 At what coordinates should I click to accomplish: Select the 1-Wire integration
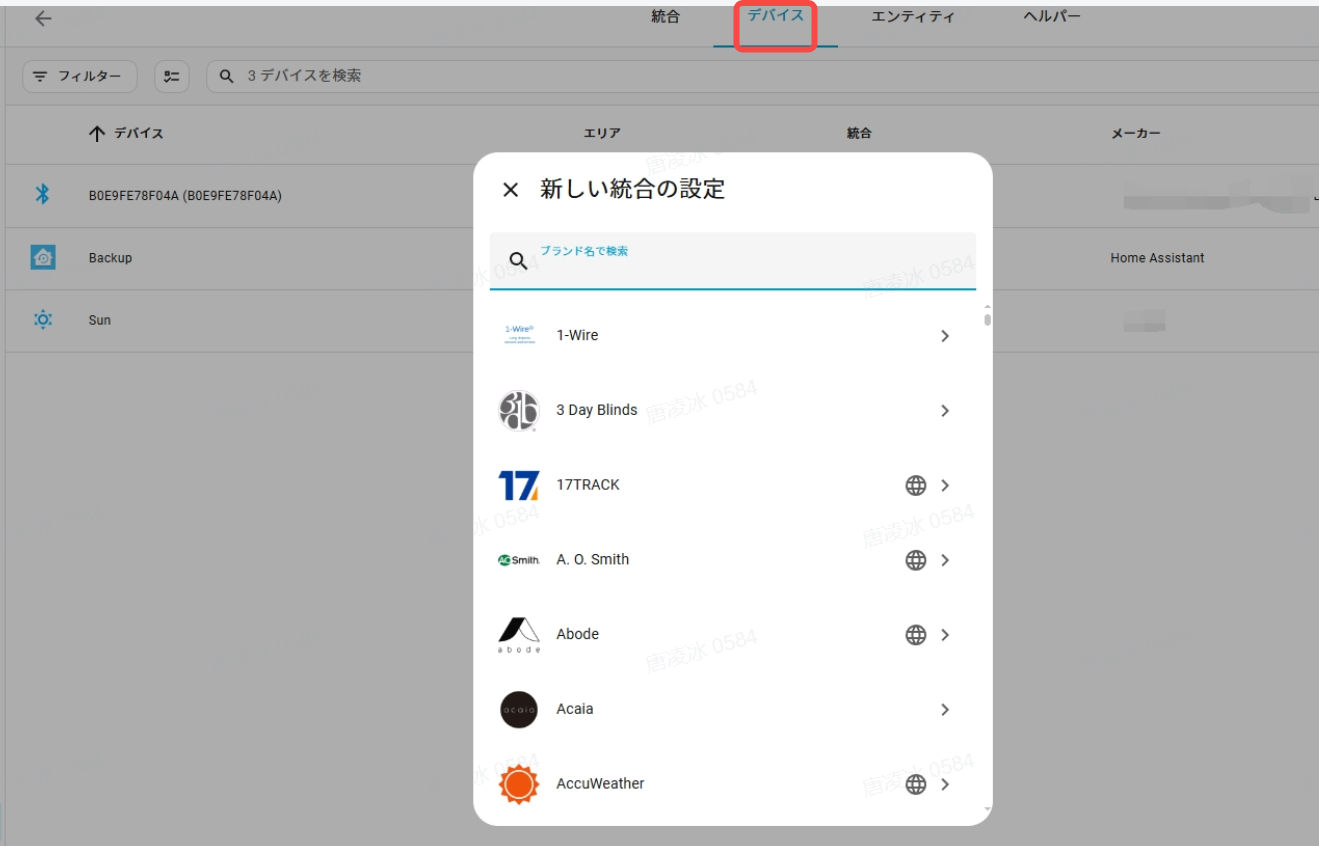click(x=732, y=336)
